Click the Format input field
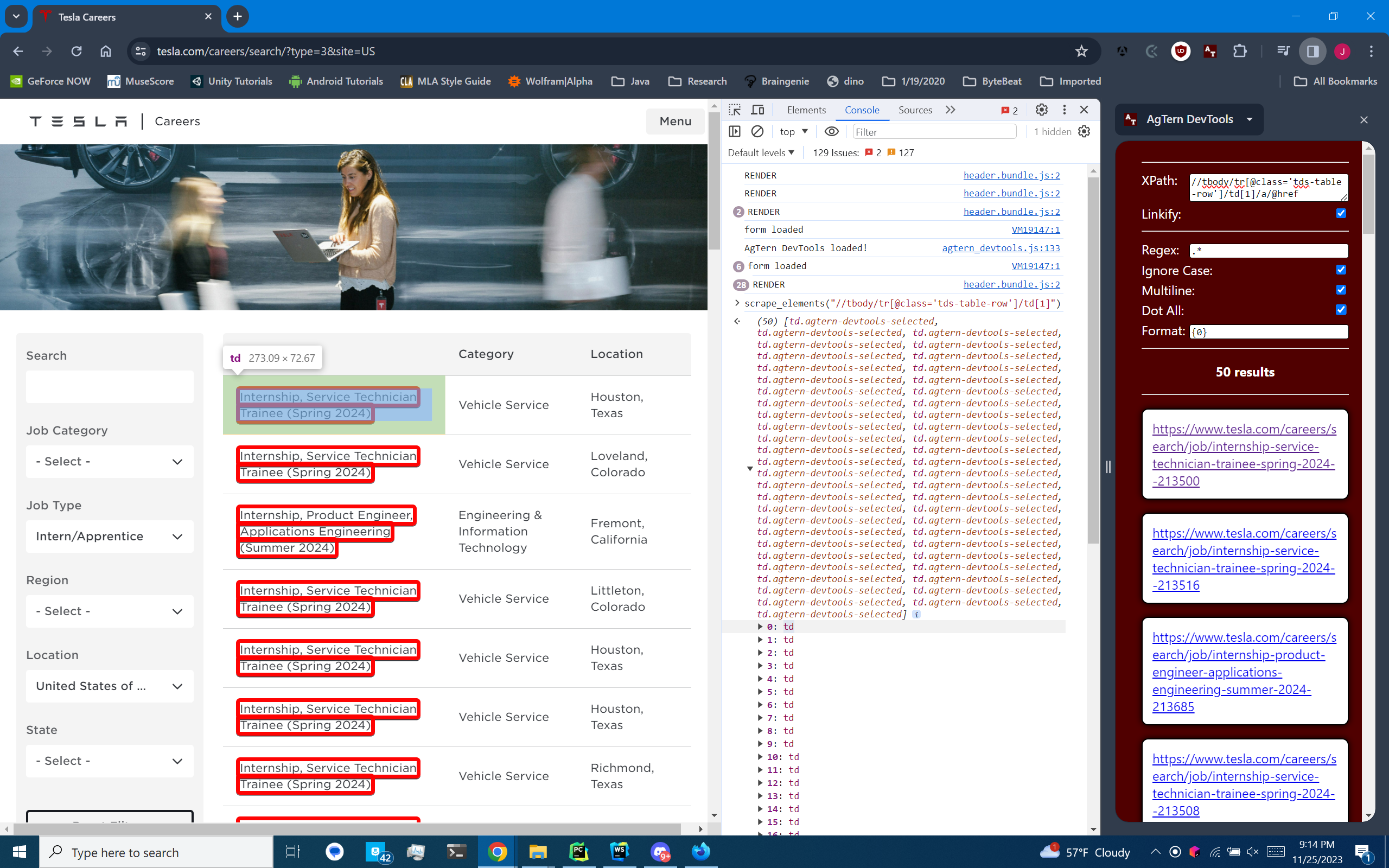This screenshot has width=1389, height=868. pyautogui.click(x=1269, y=331)
